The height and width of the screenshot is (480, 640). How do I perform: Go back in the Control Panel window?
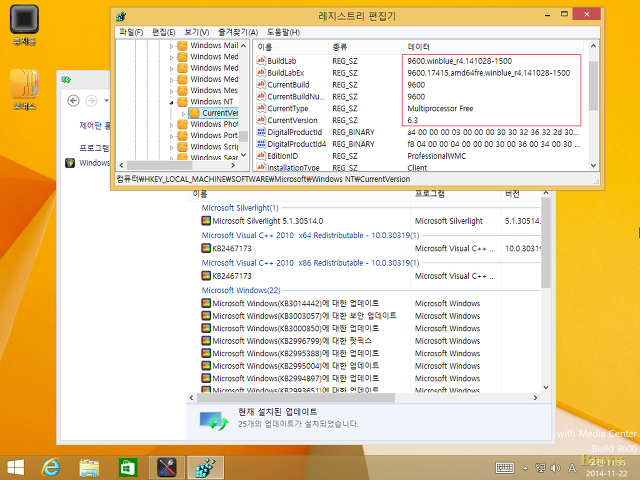point(73,100)
